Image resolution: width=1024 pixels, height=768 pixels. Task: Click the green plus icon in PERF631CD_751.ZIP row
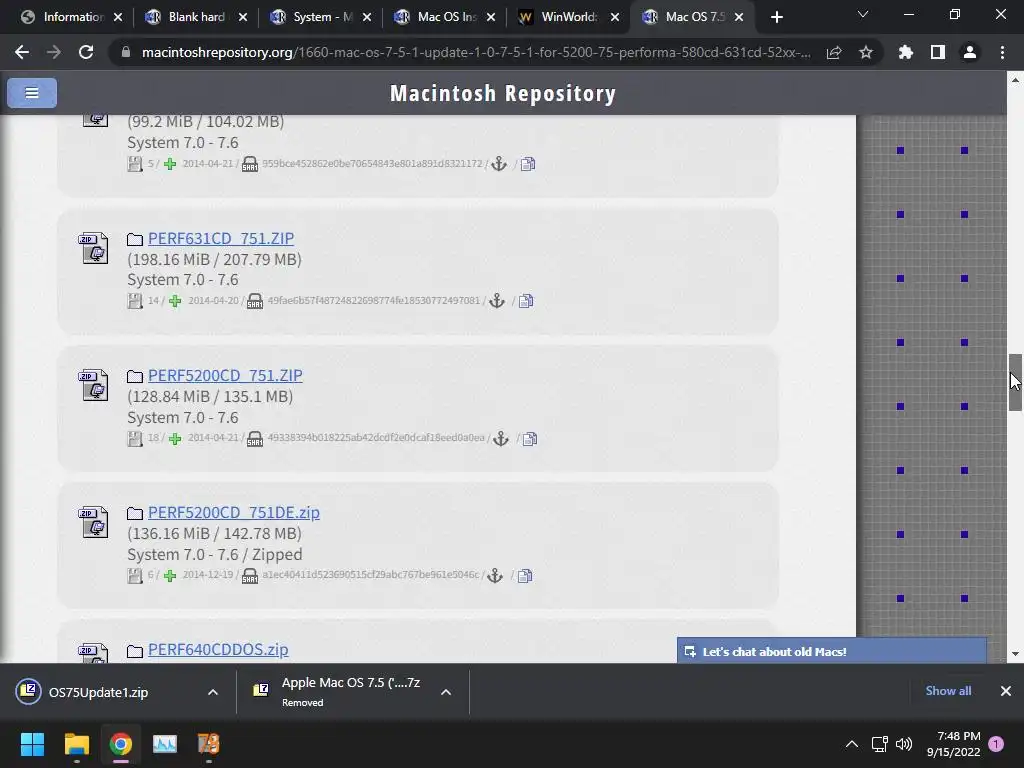coord(175,301)
